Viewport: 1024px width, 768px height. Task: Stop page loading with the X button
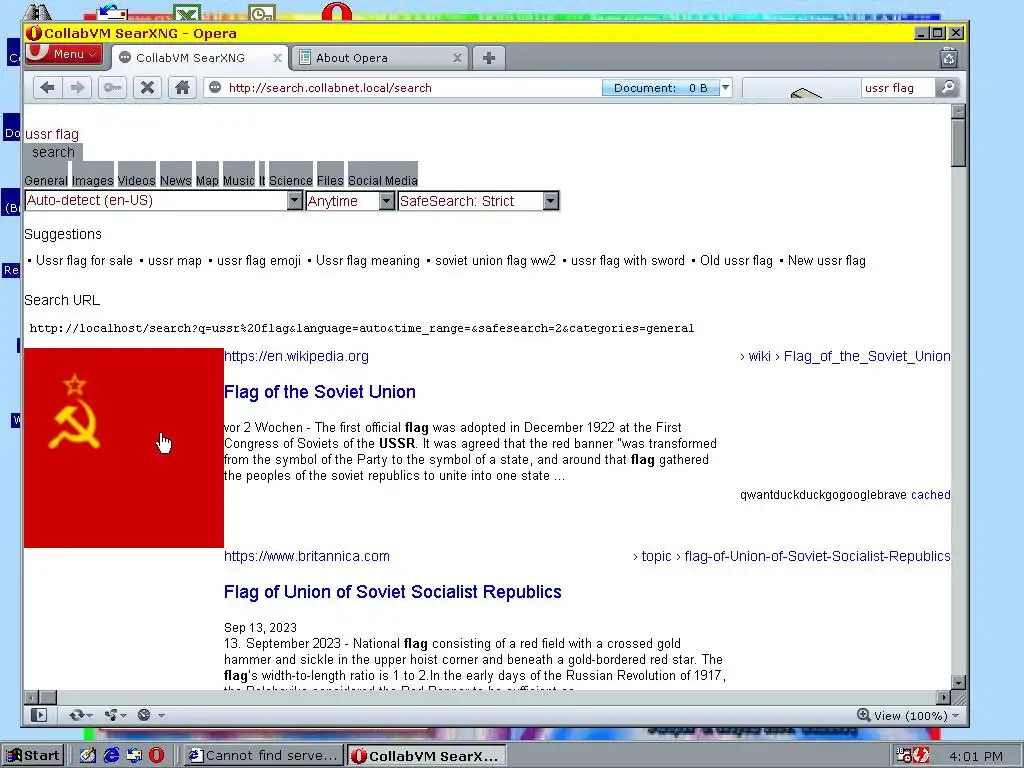point(148,88)
